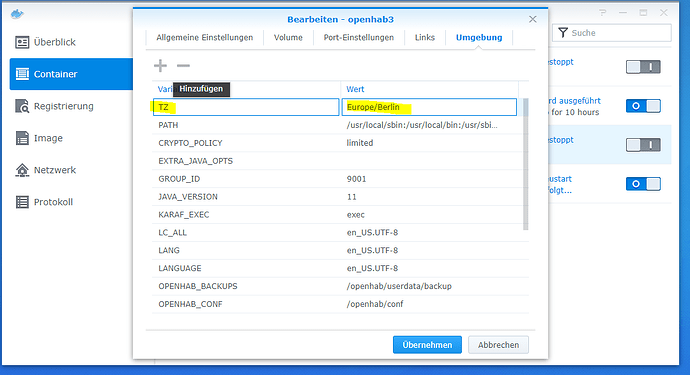Click the /usr/local/sbin path value
Viewport: 690px width, 375px height.
[x=422, y=125]
